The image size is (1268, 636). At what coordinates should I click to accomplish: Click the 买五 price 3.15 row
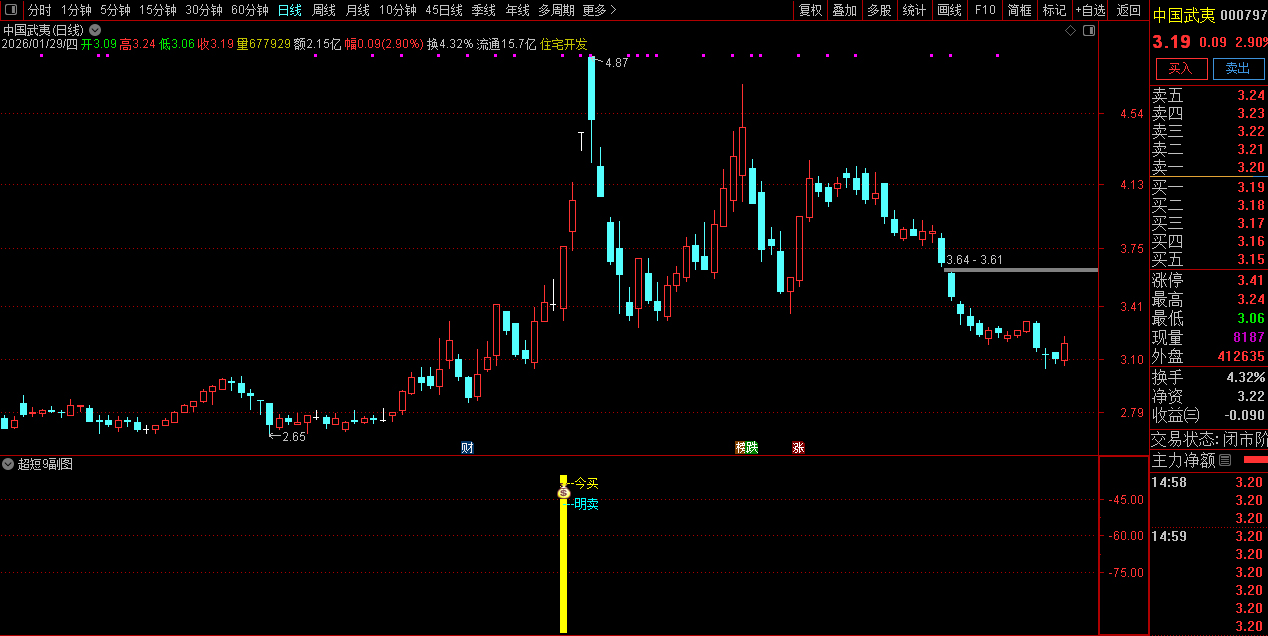point(1208,259)
